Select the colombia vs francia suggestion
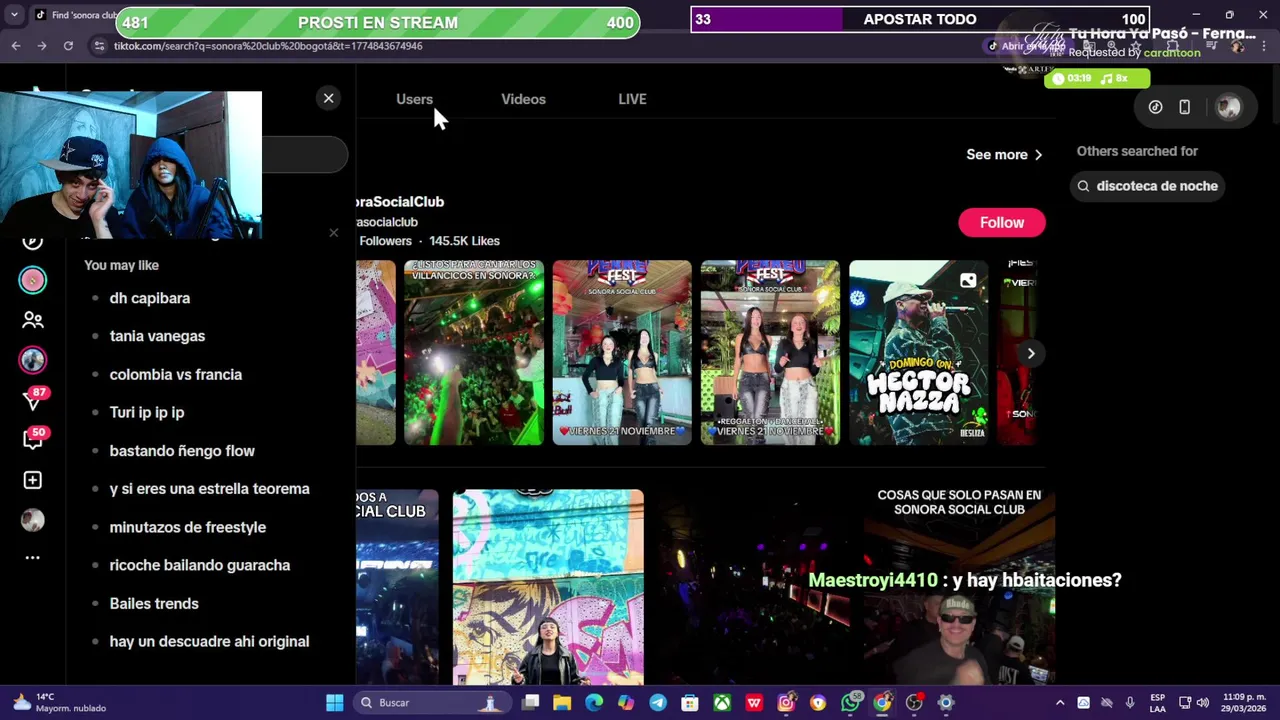Viewport: 1280px width, 720px height. (176, 374)
